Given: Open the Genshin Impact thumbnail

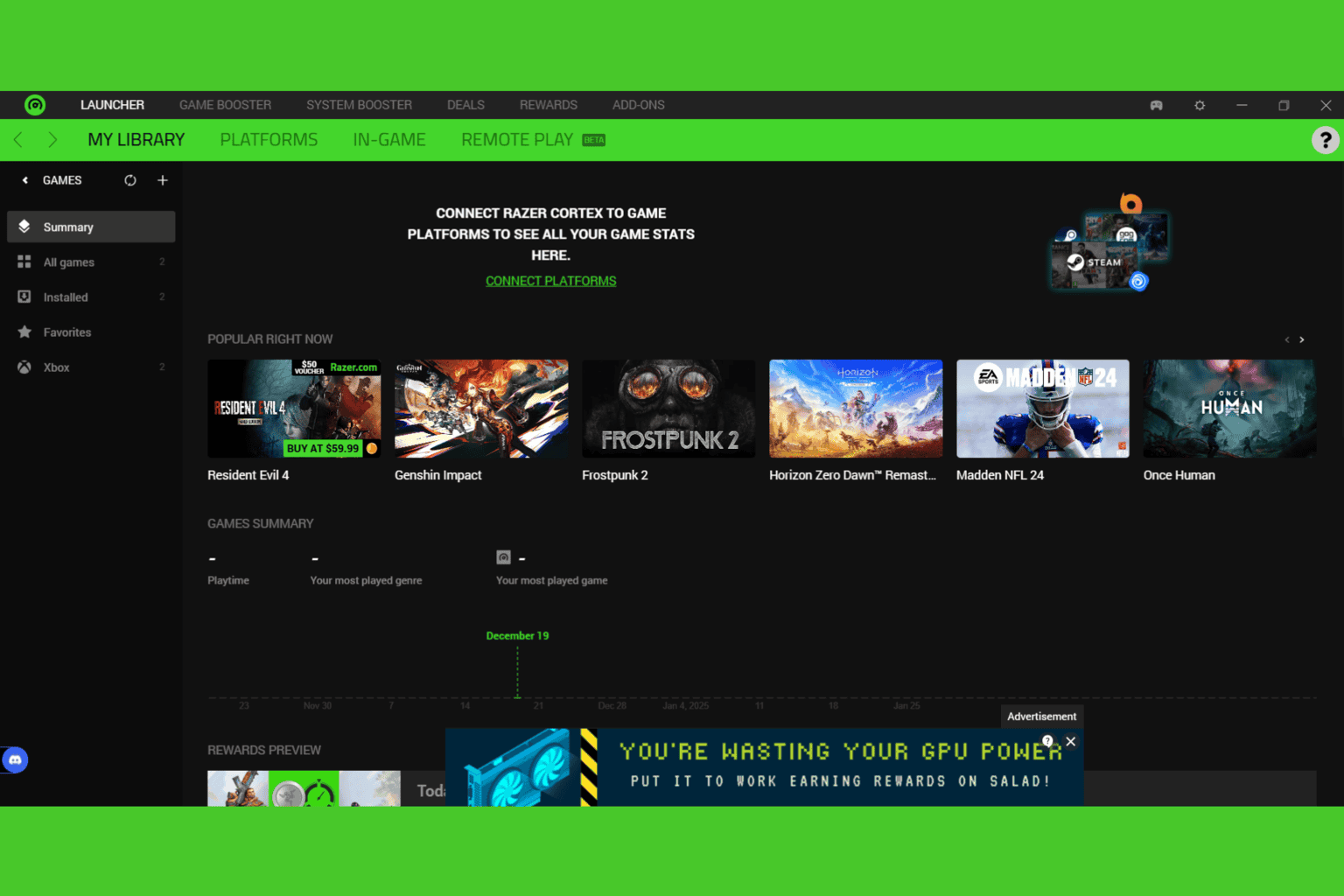Looking at the screenshot, I should click(481, 409).
